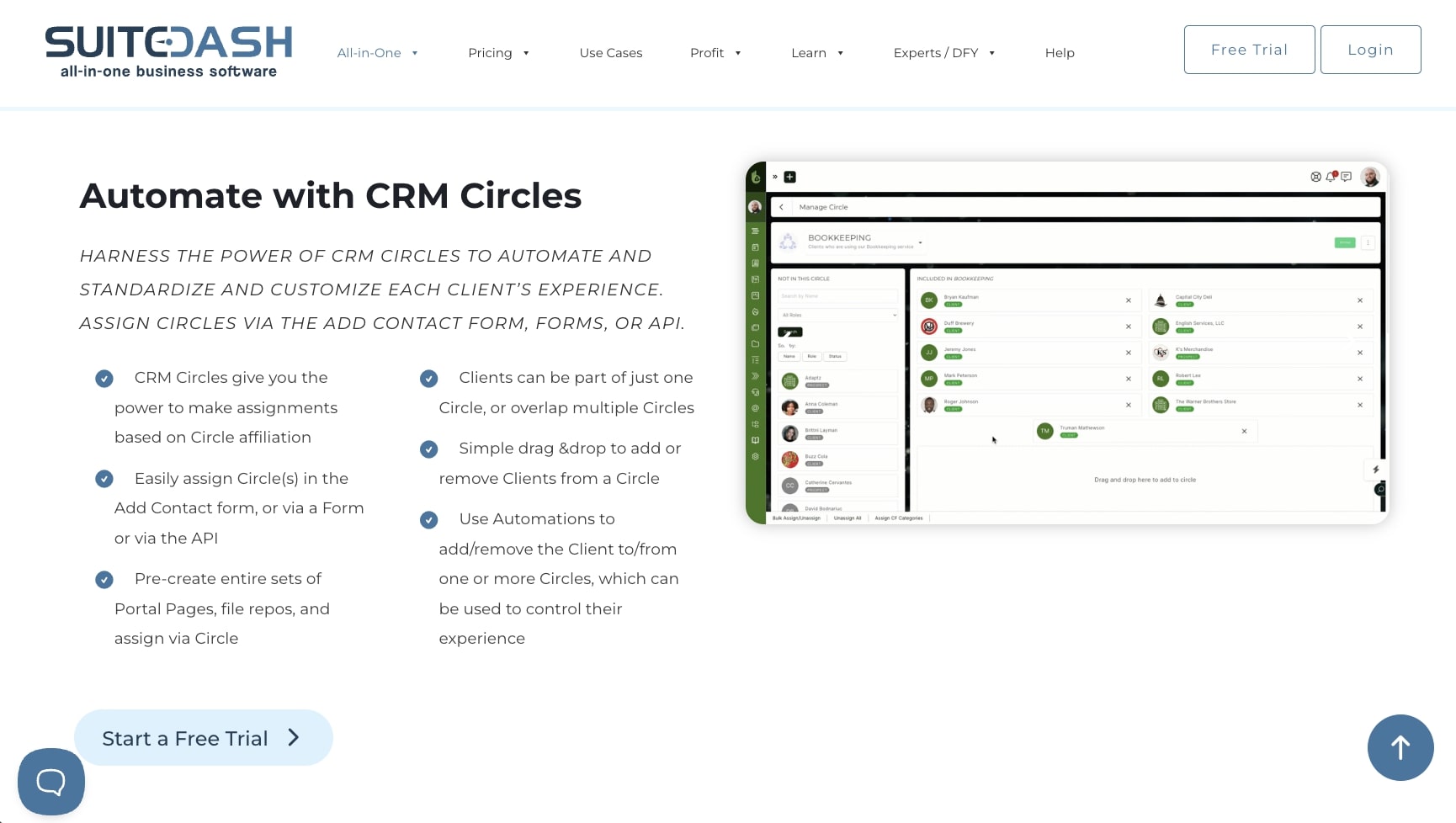Remove Robert Lee with his X icon
The height and width of the screenshot is (823, 1456).
[1360, 379]
